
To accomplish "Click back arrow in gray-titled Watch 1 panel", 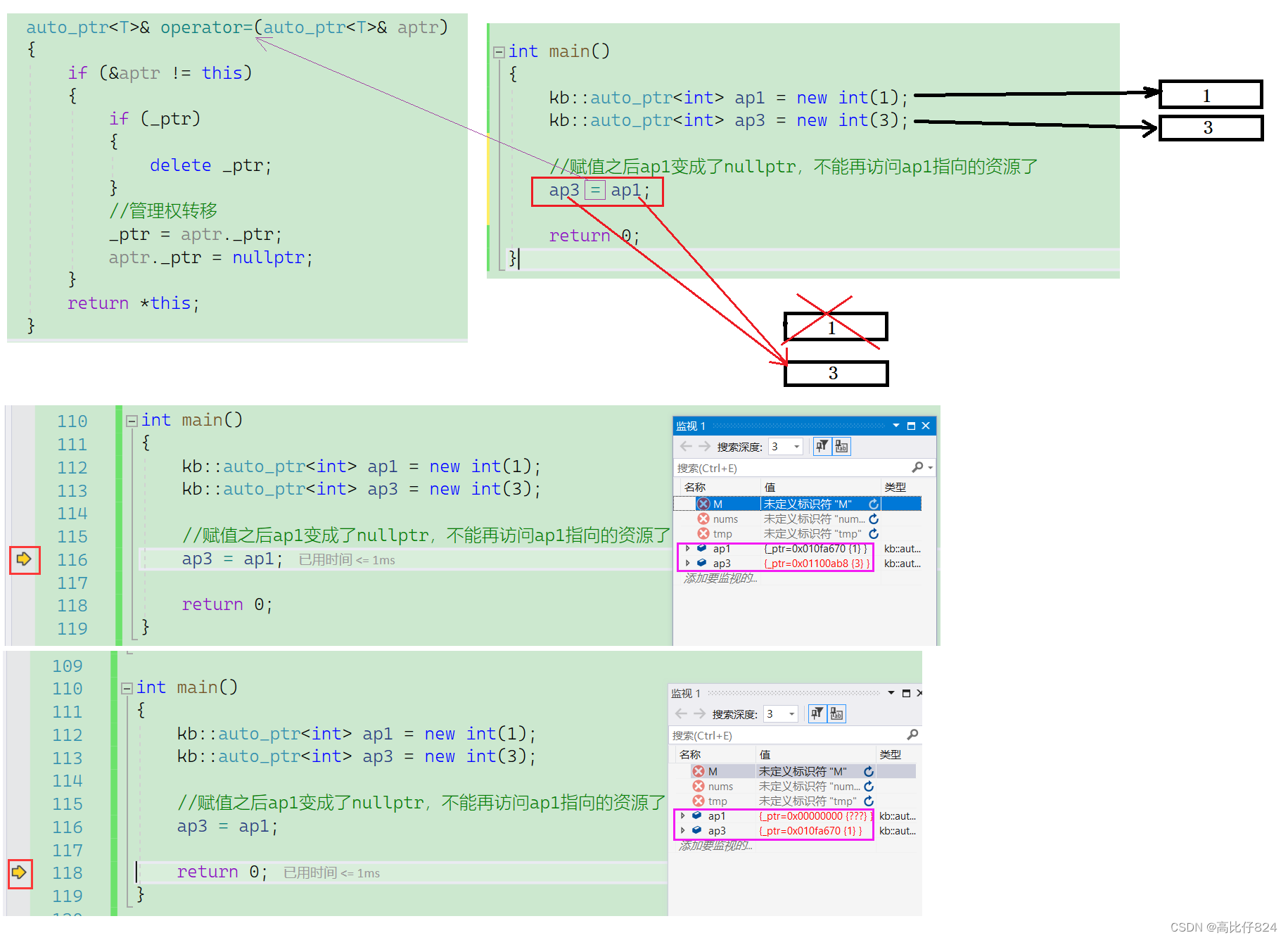I will (681, 713).
